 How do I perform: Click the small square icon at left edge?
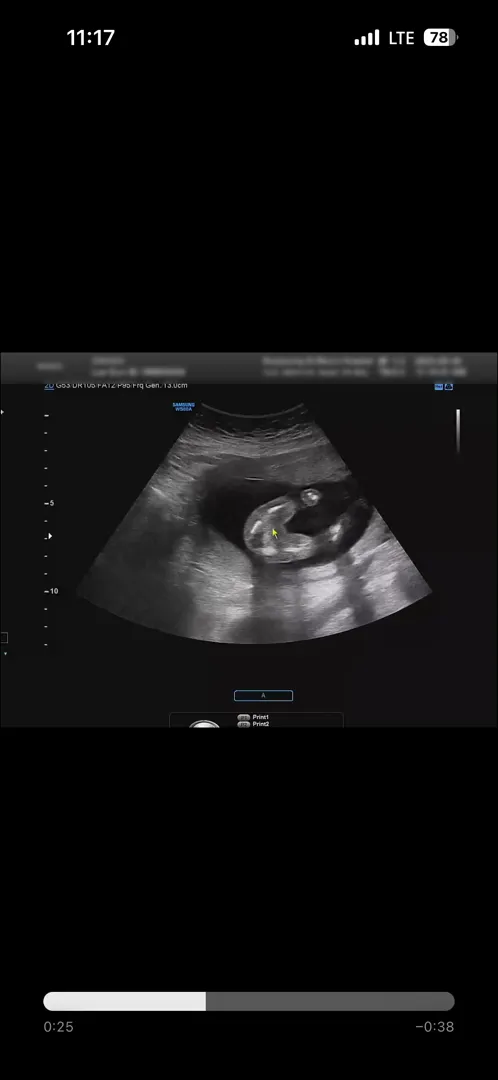[3, 638]
